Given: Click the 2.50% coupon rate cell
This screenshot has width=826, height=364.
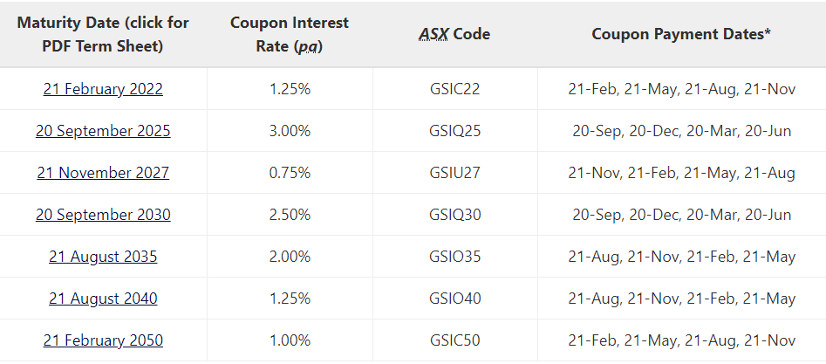Looking at the screenshot, I should (x=290, y=215).
